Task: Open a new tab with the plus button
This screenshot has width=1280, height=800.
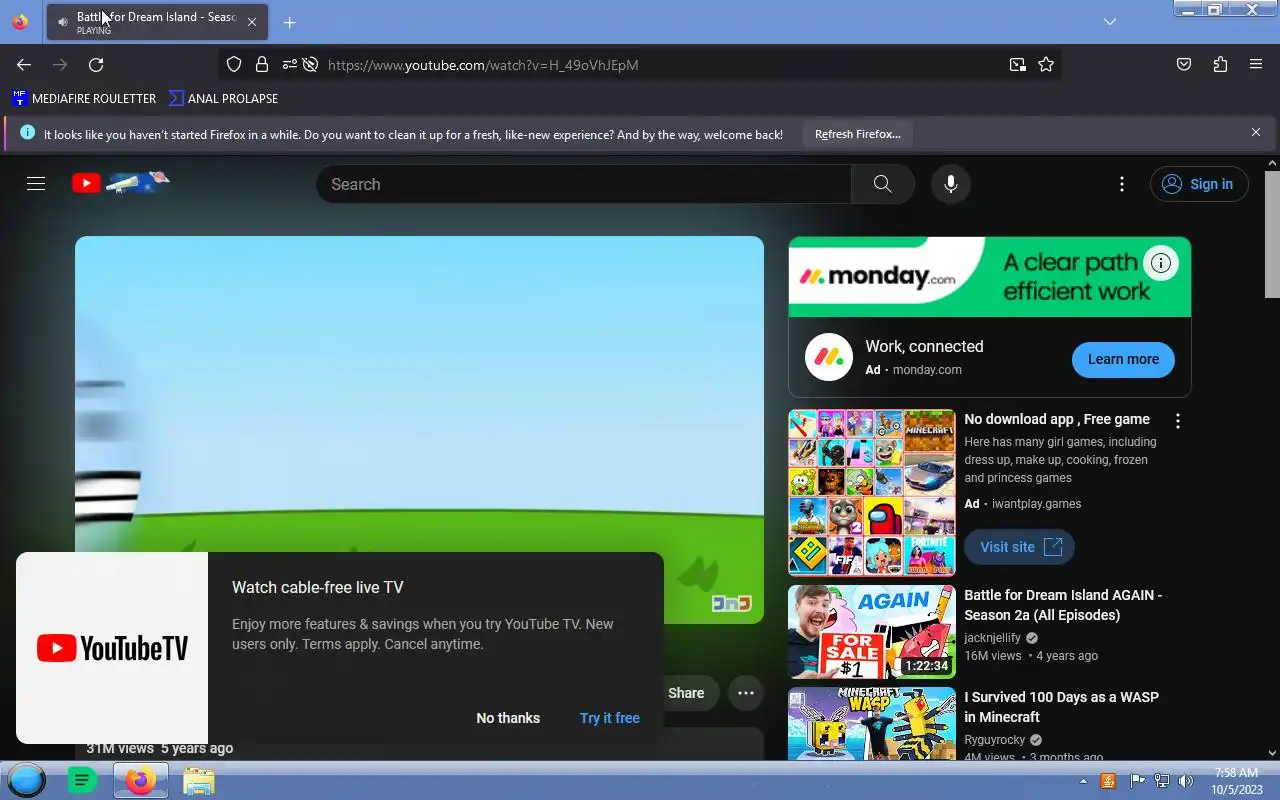Action: point(289,22)
